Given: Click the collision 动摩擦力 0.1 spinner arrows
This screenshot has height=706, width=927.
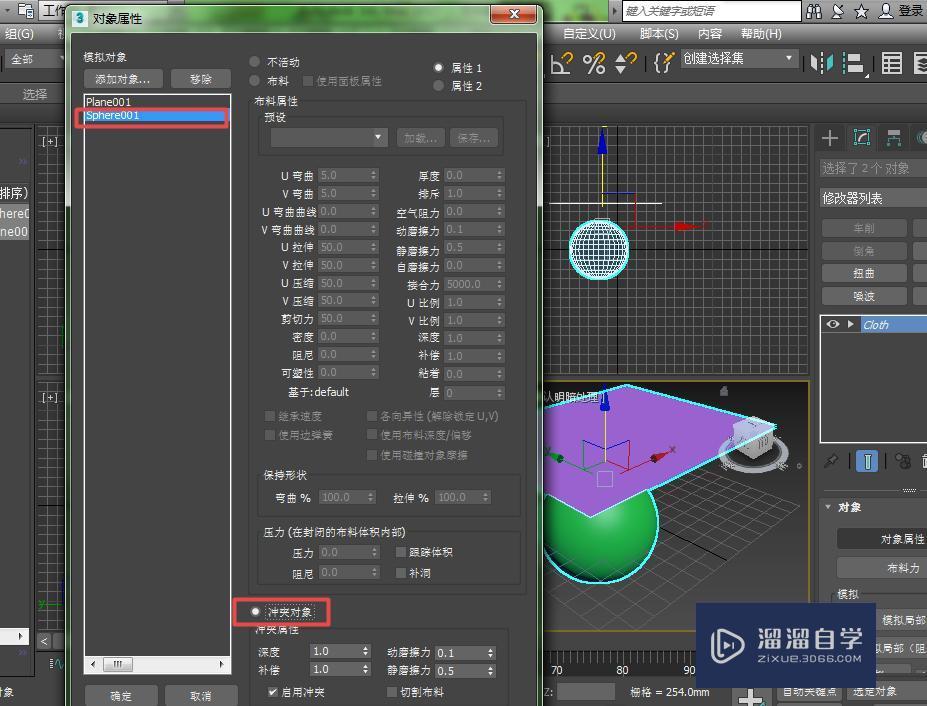Looking at the screenshot, I should [490, 653].
